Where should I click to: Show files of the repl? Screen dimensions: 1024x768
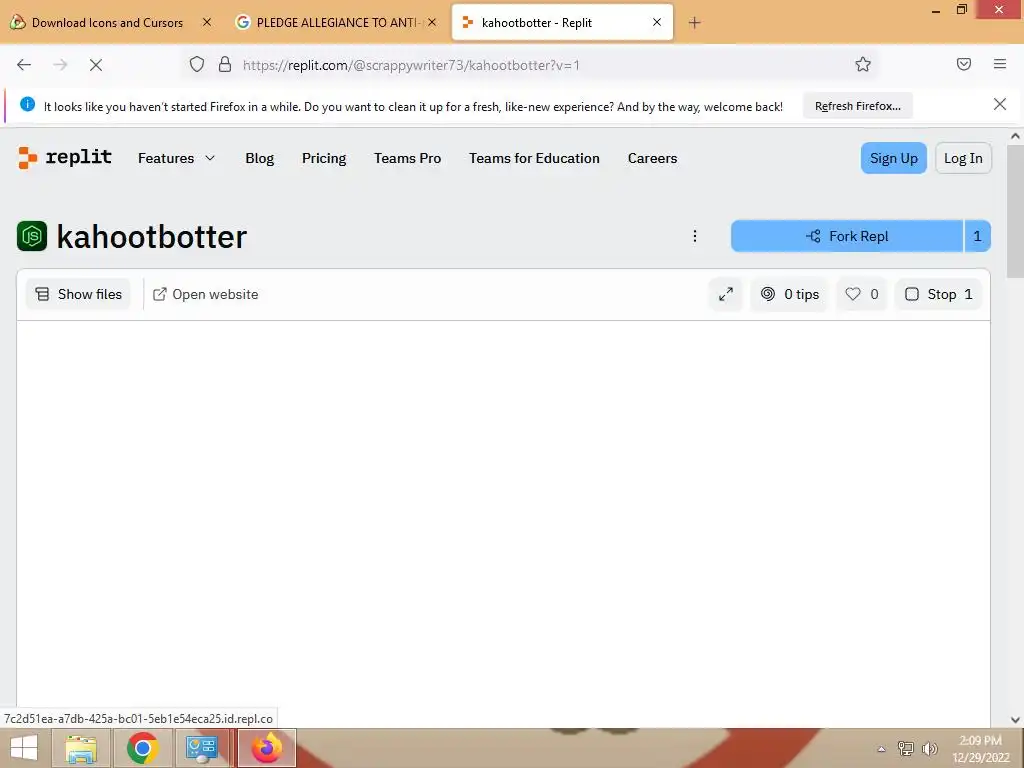[x=78, y=295]
